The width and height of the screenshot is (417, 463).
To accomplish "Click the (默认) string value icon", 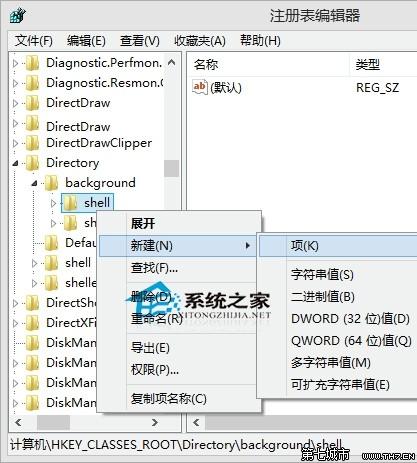I will pos(200,87).
